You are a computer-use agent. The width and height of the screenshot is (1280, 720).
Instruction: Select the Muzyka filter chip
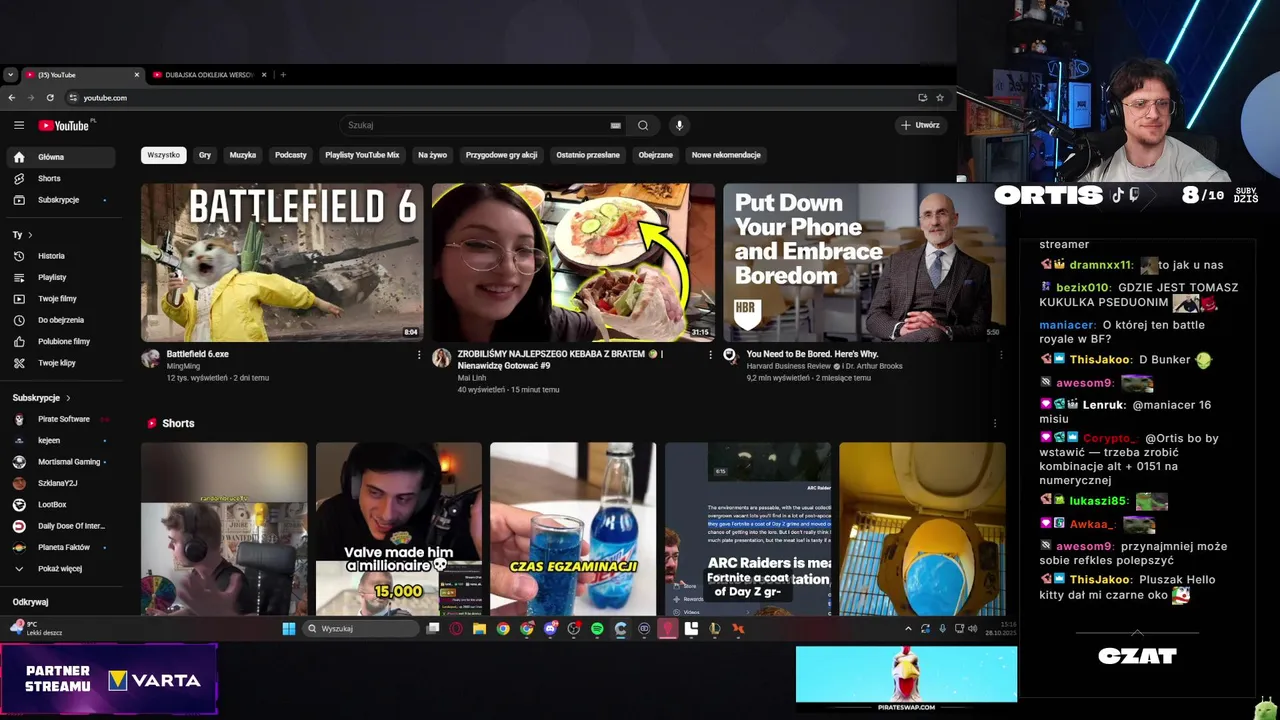pyautogui.click(x=243, y=155)
